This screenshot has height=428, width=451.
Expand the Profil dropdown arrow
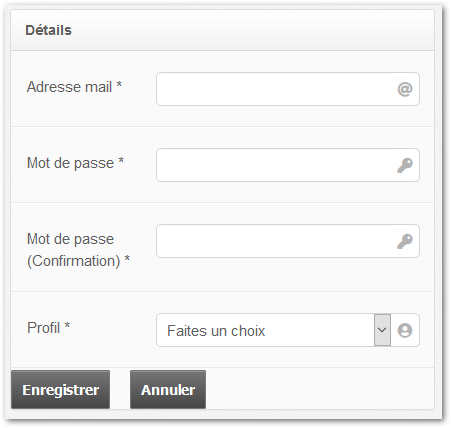[382, 330]
